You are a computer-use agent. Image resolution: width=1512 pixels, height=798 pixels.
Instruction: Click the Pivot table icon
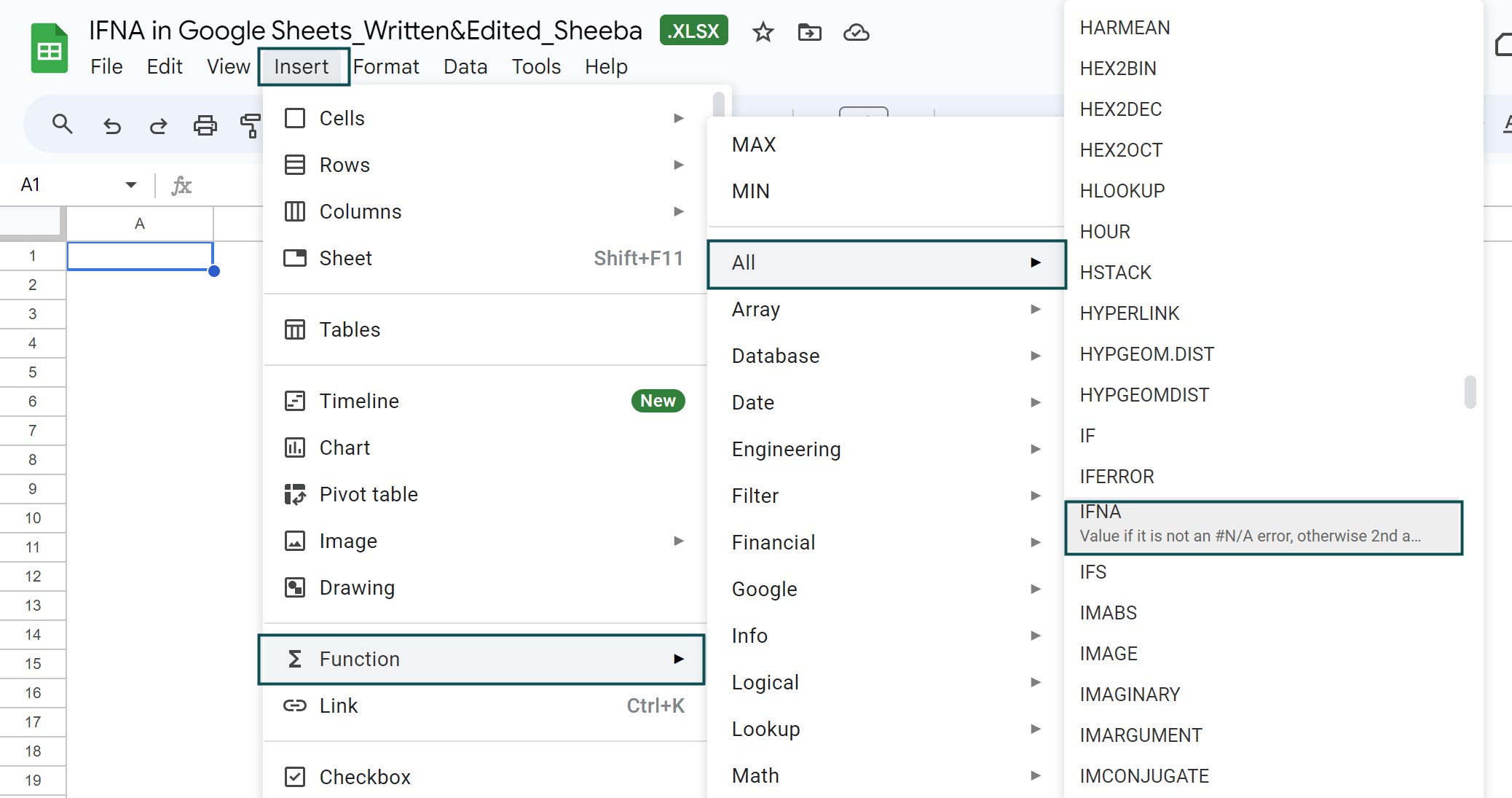295,494
